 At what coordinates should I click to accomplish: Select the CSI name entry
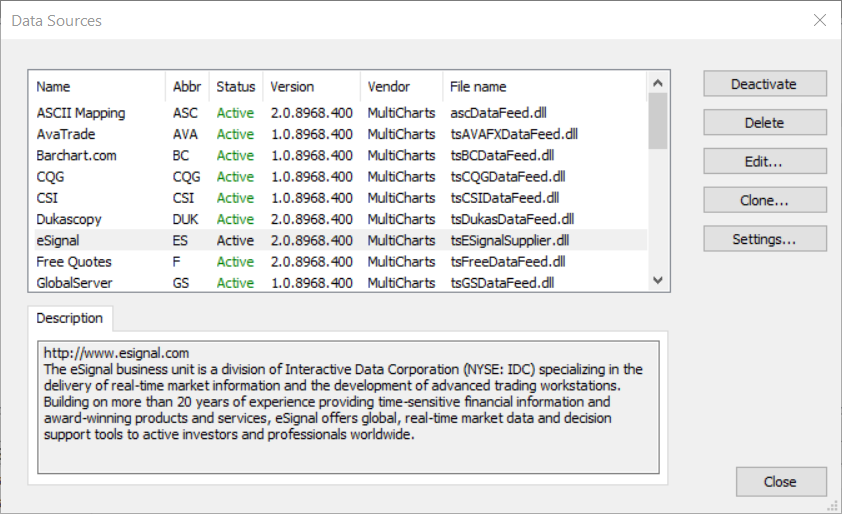(x=47, y=198)
